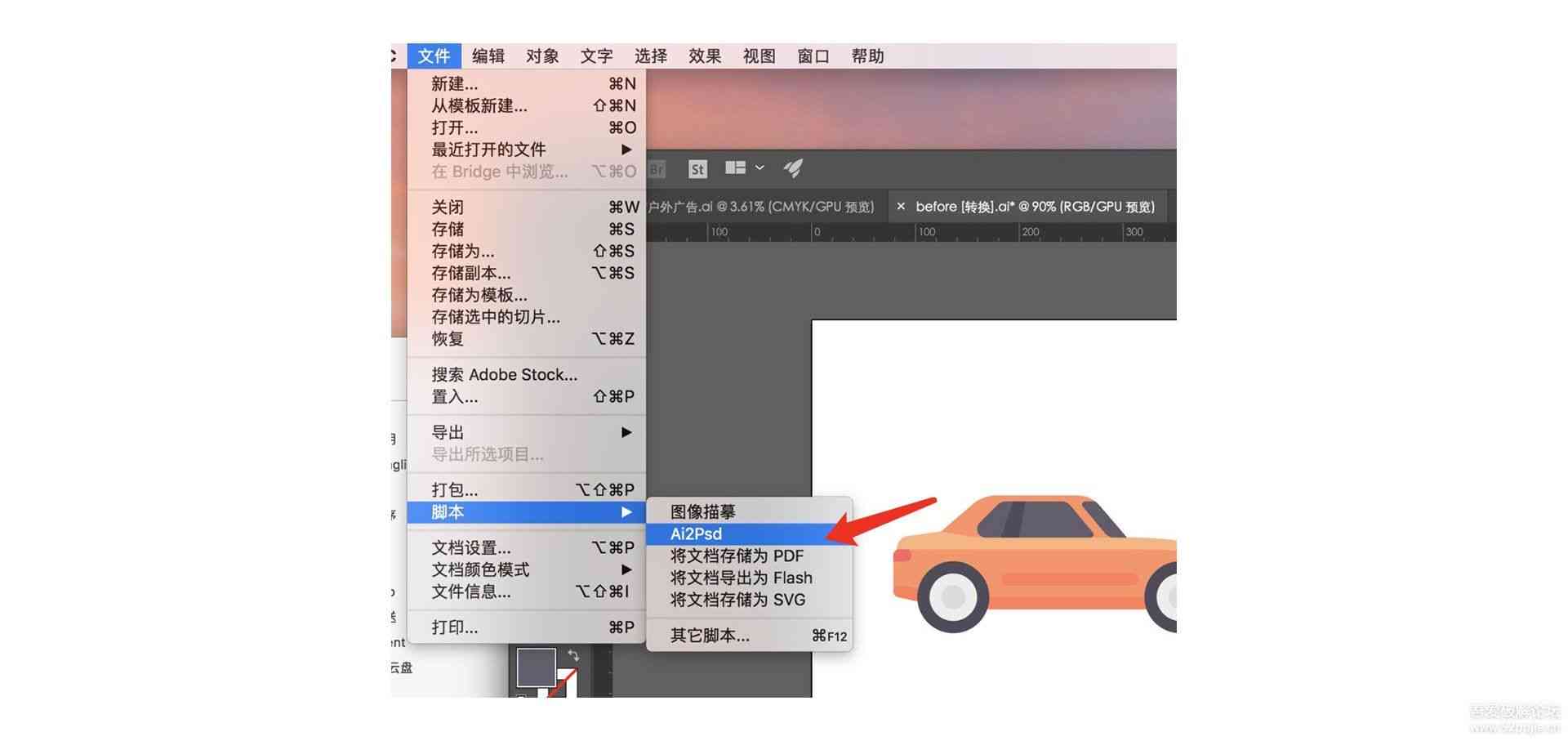Open the 视图 menu

(x=759, y=56)
